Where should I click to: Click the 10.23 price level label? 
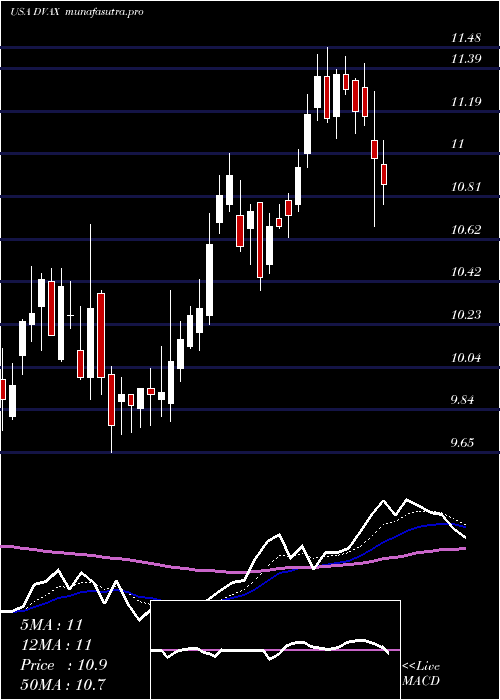466,315
